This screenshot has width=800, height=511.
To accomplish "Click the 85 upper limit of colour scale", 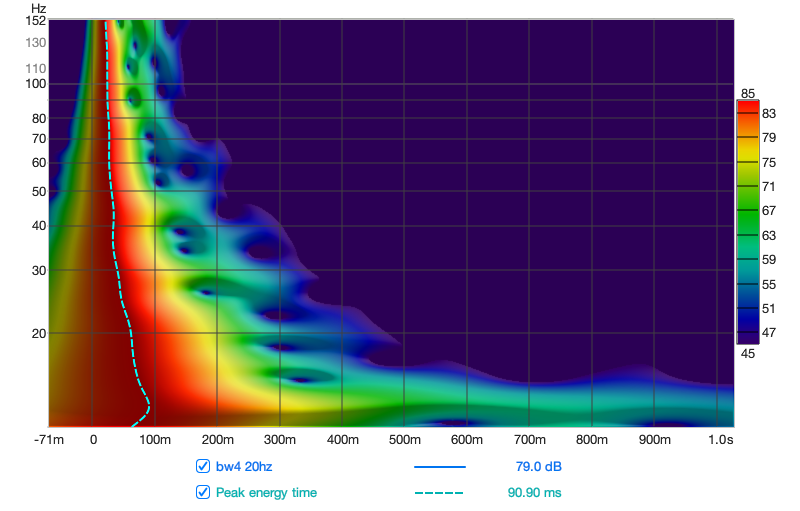I will [748, 93].
